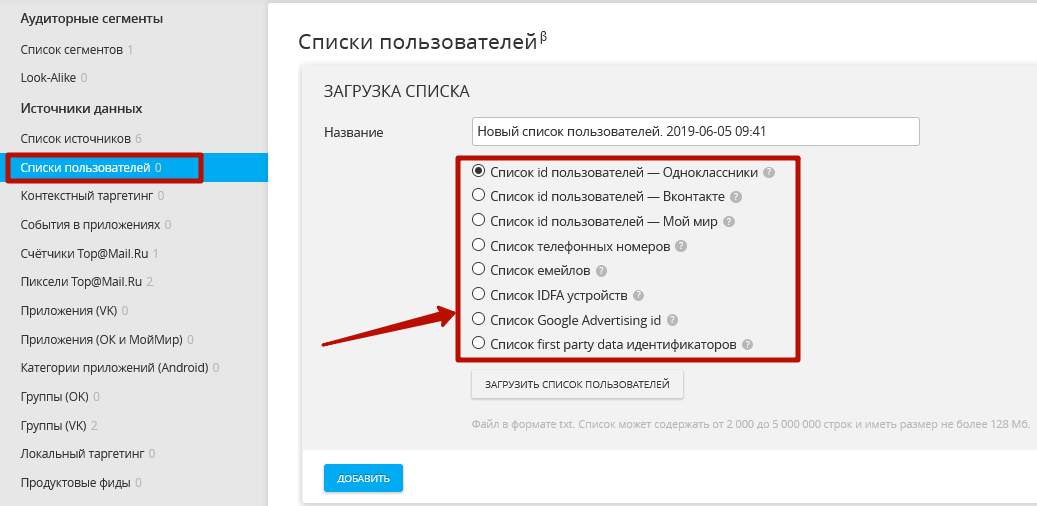Open help icon next to Одноклассники list option
The image size is (1037, 506).
[x=768, y=172]
